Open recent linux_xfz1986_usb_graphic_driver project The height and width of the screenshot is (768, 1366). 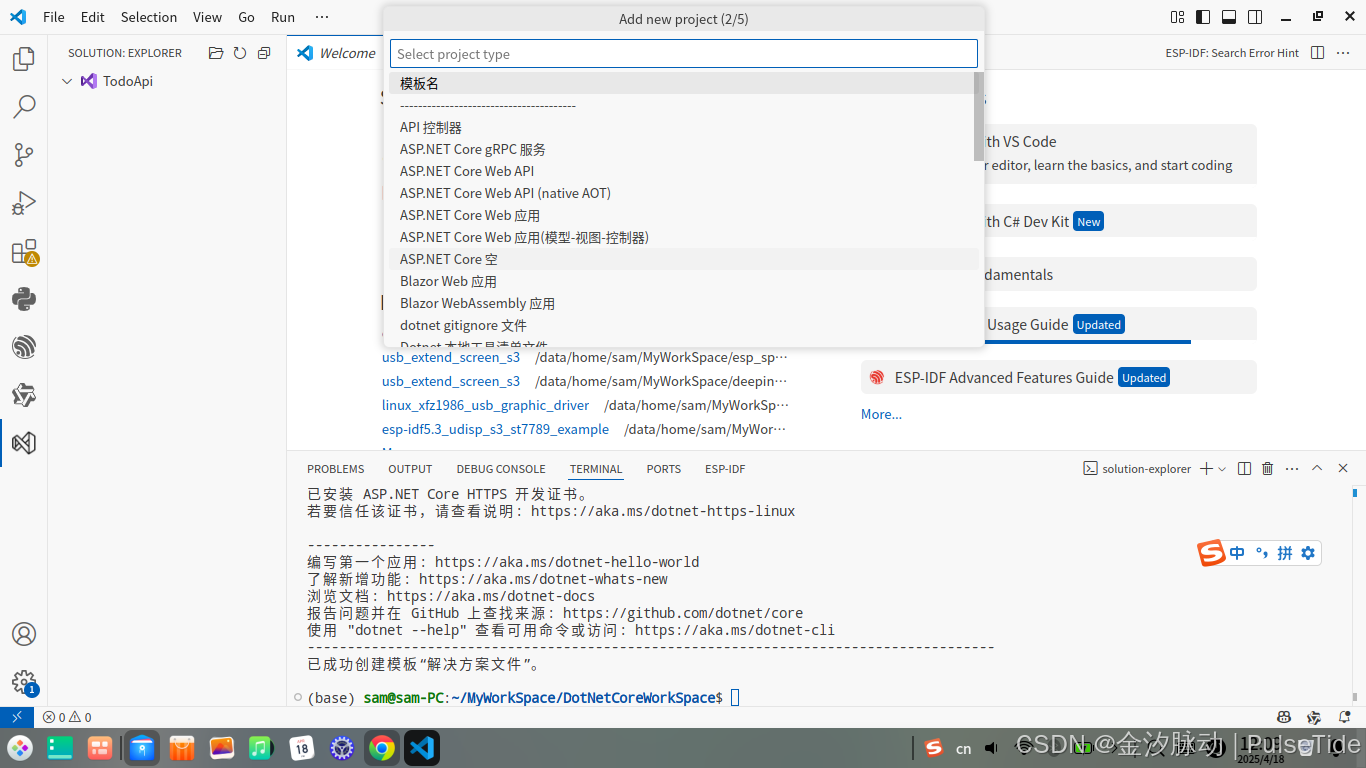click(485, 405)
